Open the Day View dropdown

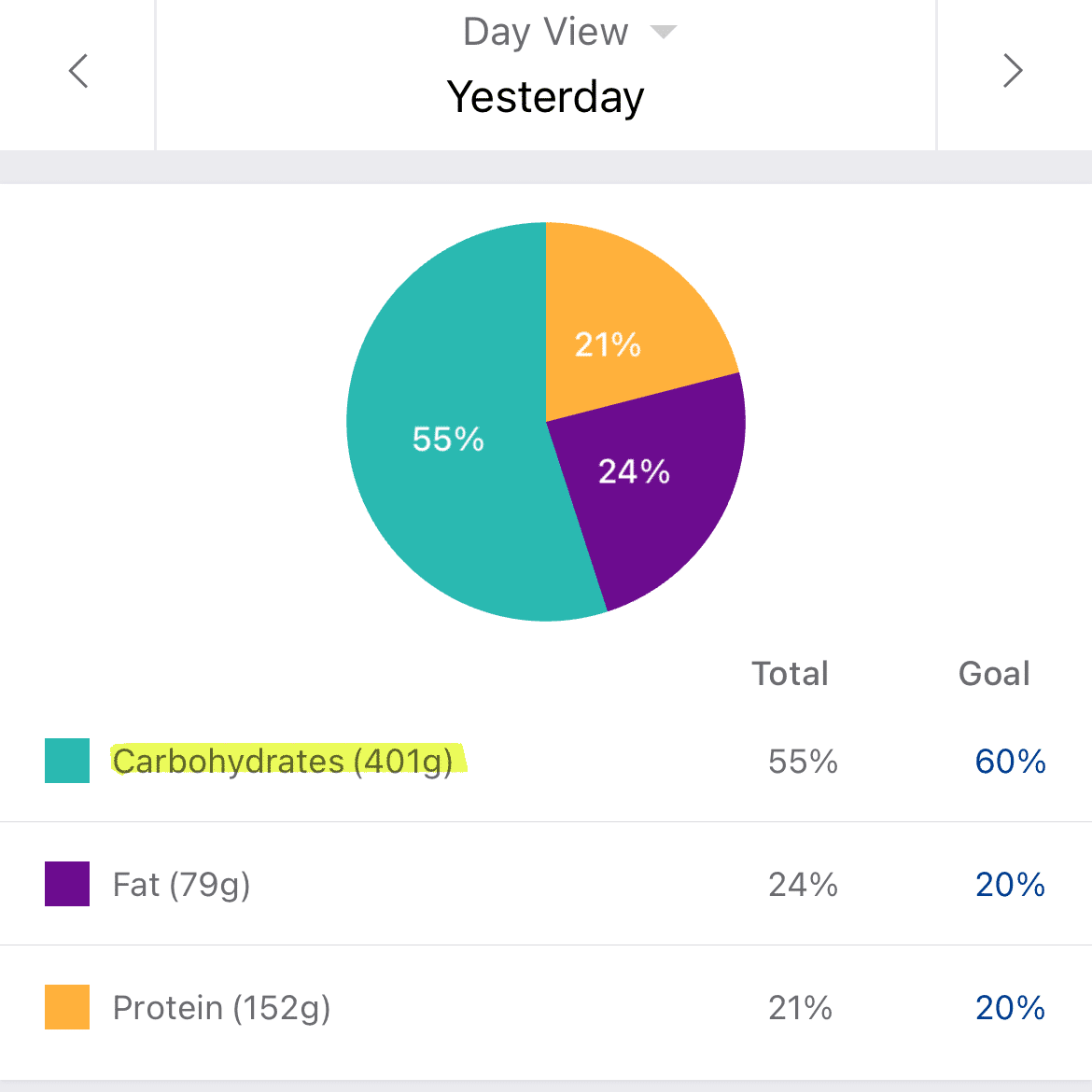(x=544, y=31)
